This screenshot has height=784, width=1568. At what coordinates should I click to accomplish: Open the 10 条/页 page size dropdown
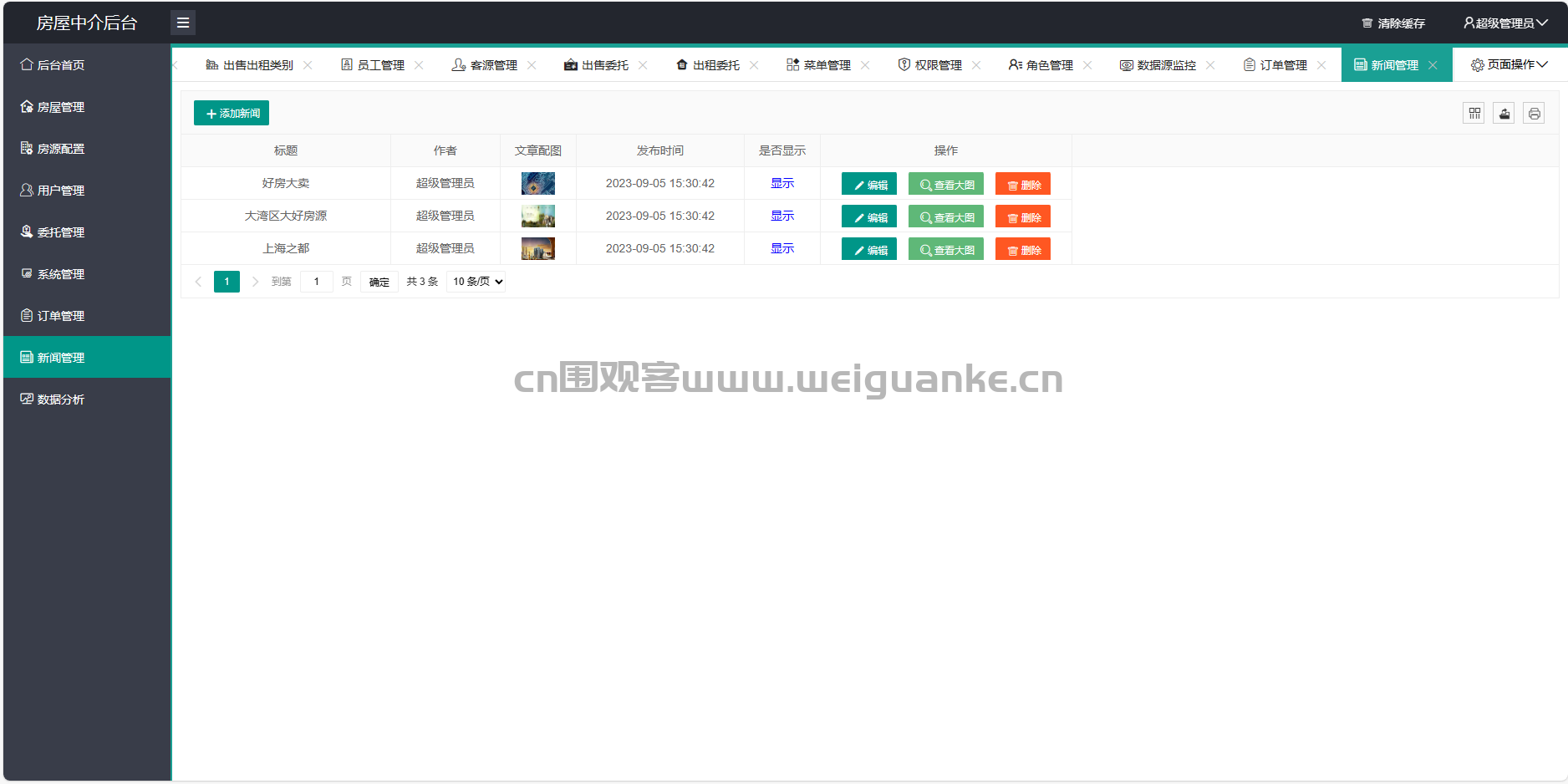(x=476, y=282)
